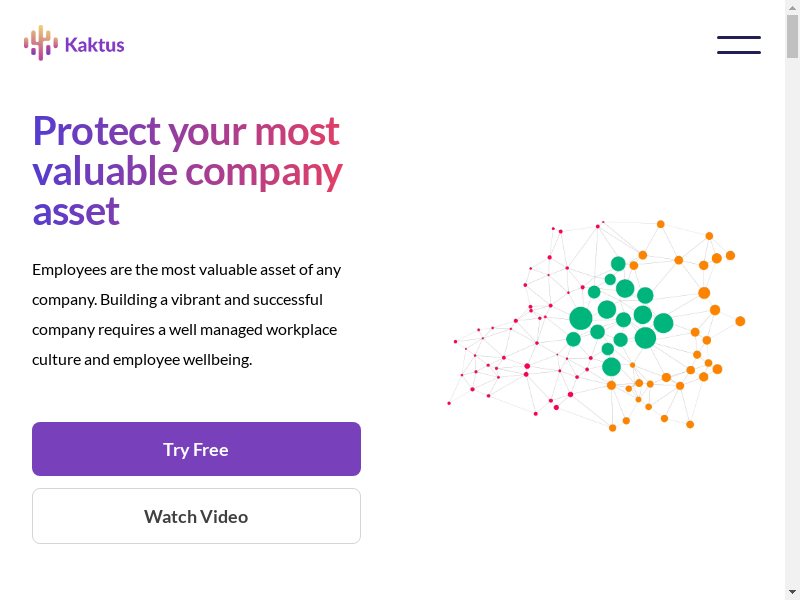Click the topmost orange node in the graph
Viewport: 800px width, 600px height.
pos(660,224)
